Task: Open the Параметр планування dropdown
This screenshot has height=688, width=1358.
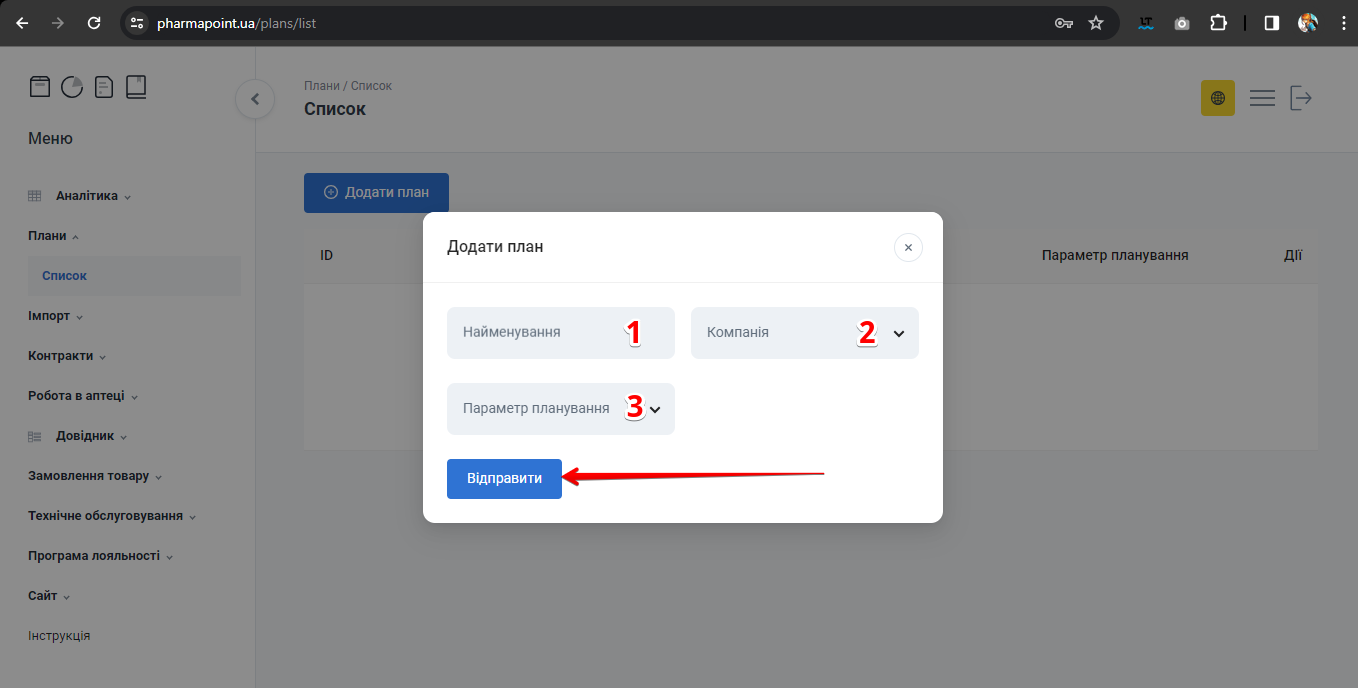Action: click(x=560, y=409)
